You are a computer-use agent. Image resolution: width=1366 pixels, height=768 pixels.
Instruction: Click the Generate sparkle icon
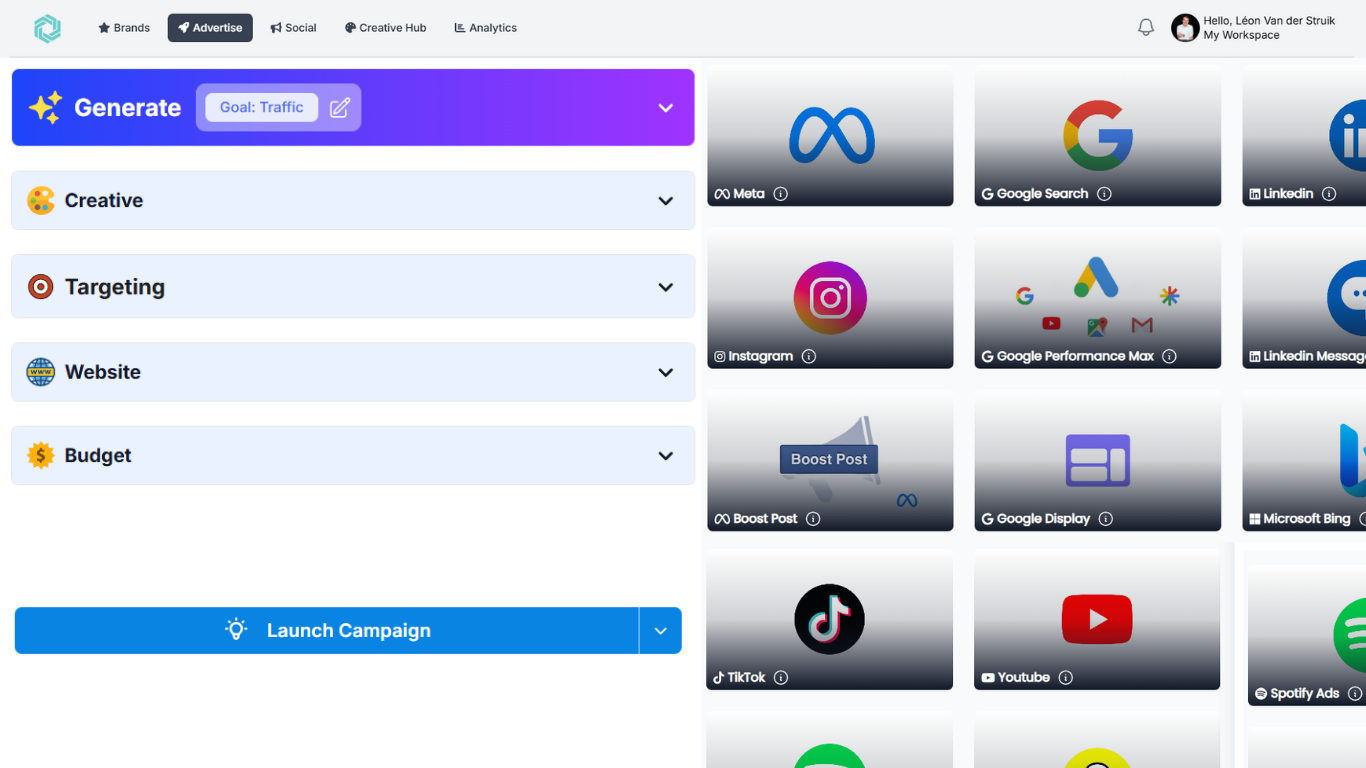(x=45, y=107)
